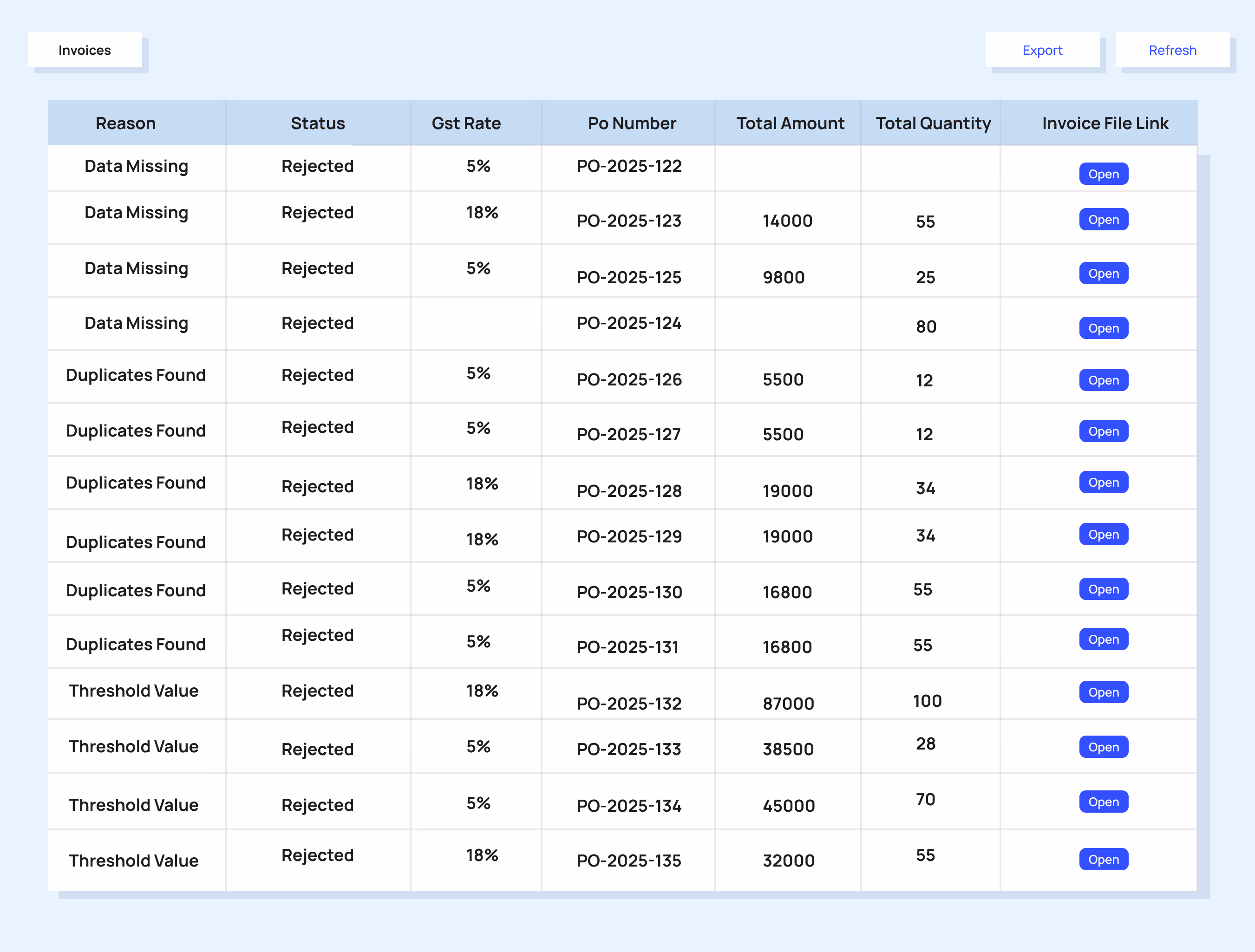Click the Invoices tab

tap(85, 50)
